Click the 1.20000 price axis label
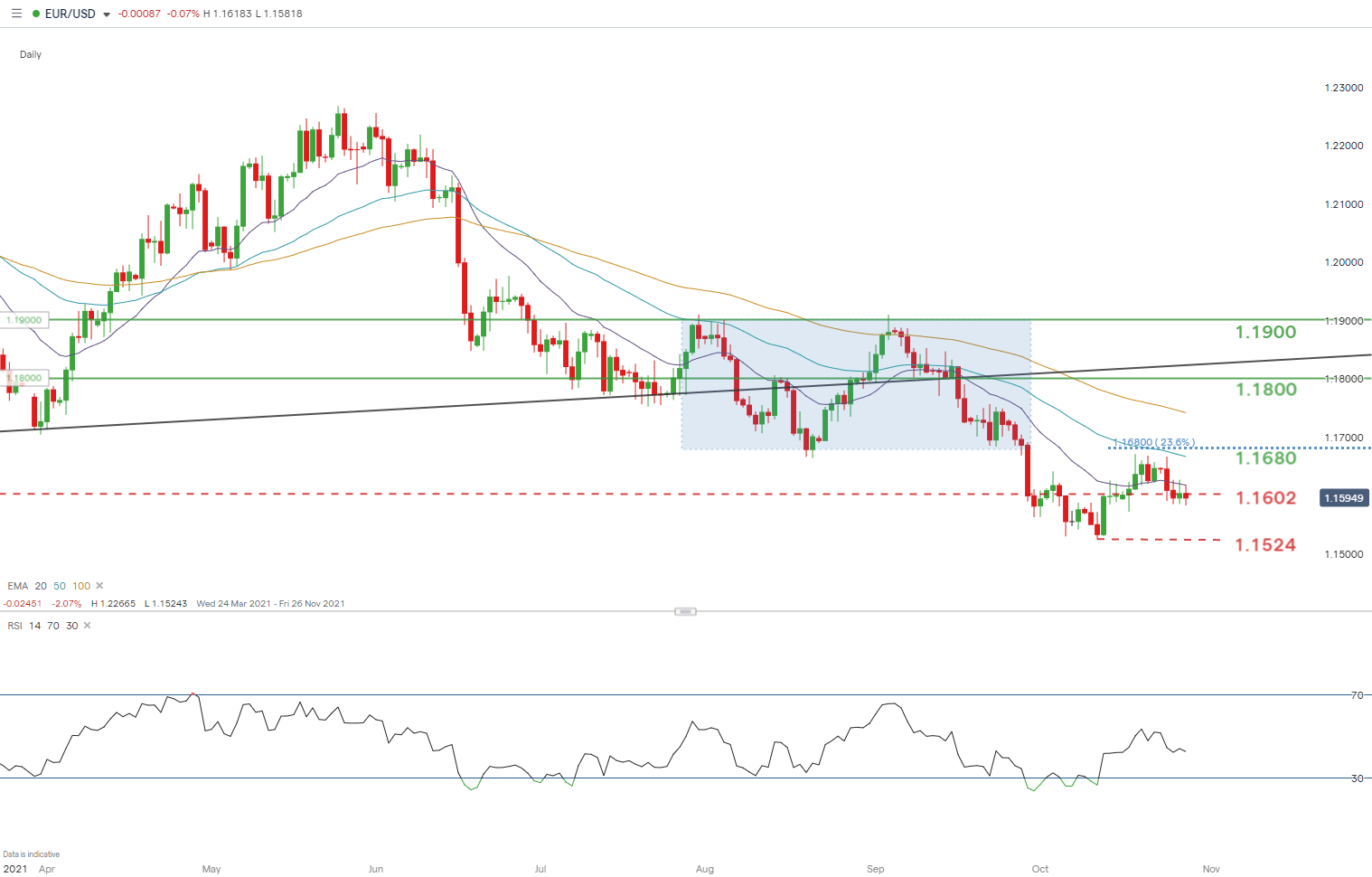This screenshot has width=1372, height=877. 1344,262
